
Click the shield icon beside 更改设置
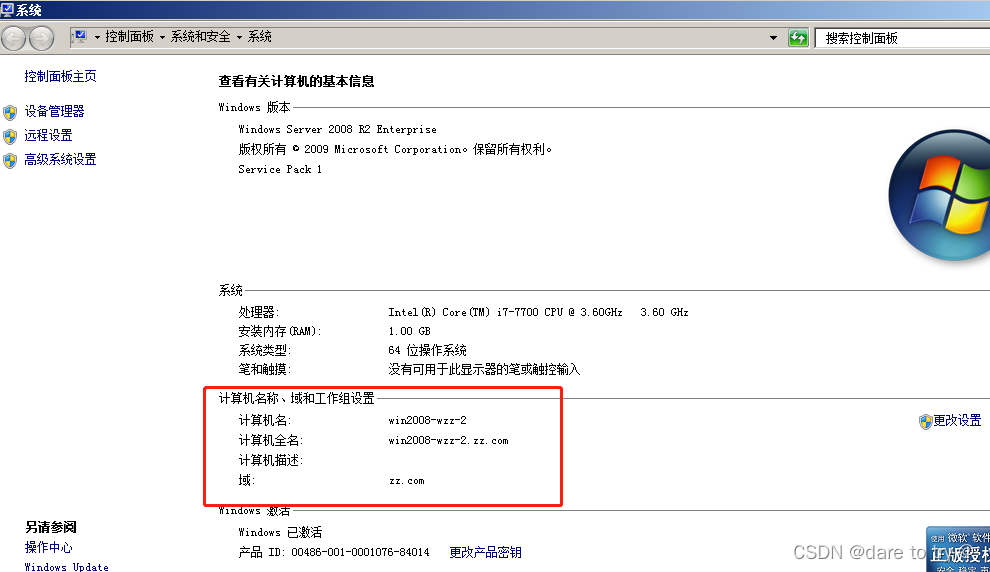click(x=926, y=421)
